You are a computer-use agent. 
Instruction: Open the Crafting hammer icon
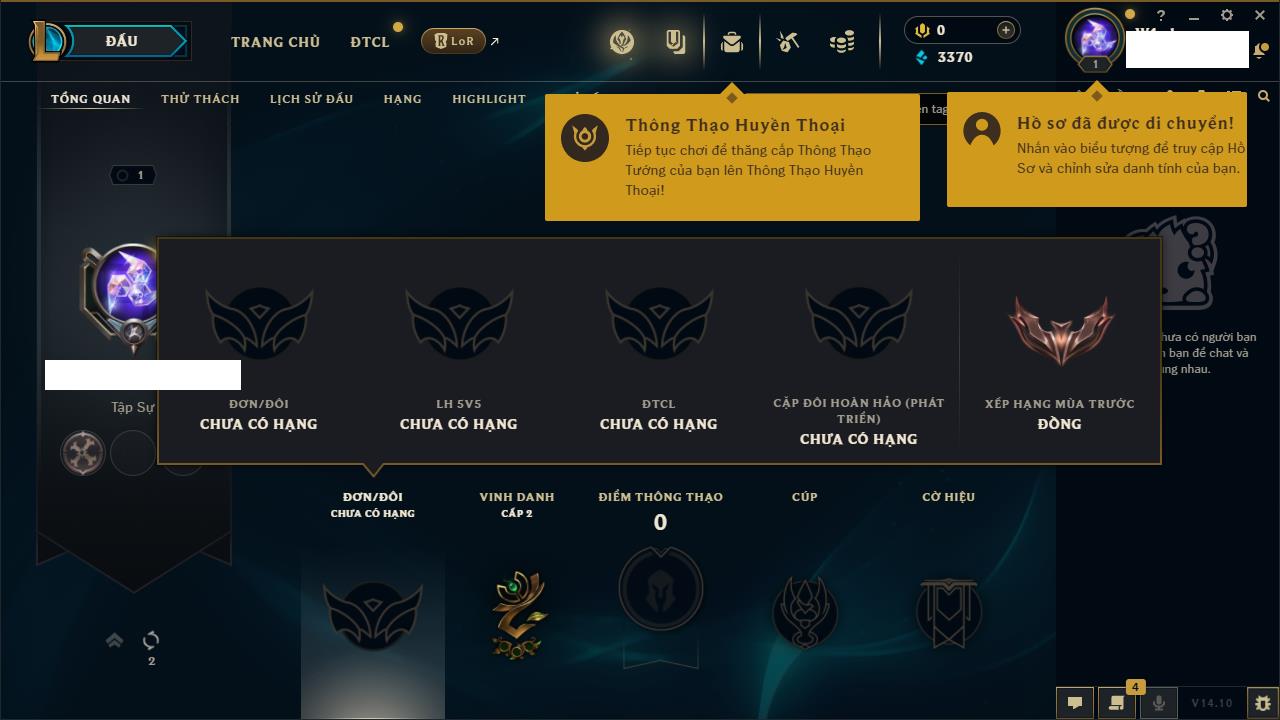pos(788,42)
